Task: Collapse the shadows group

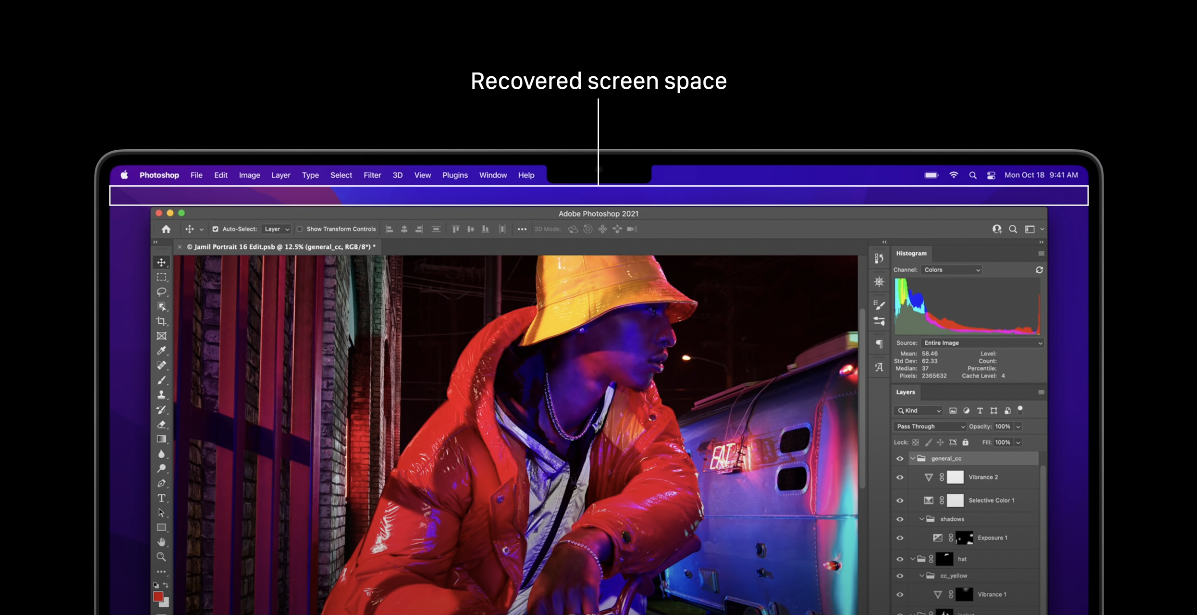Action: pyautogui.click(x=922, y=519)
